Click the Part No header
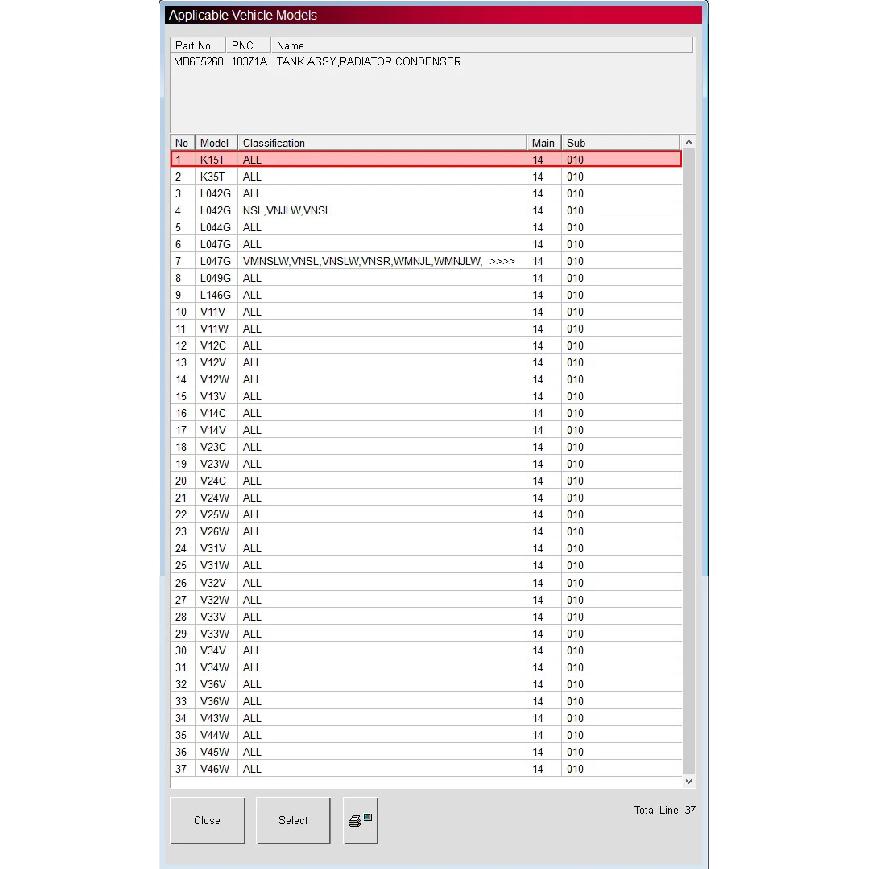The height and width of the screenshot is (869, 869). click(198, 45)
